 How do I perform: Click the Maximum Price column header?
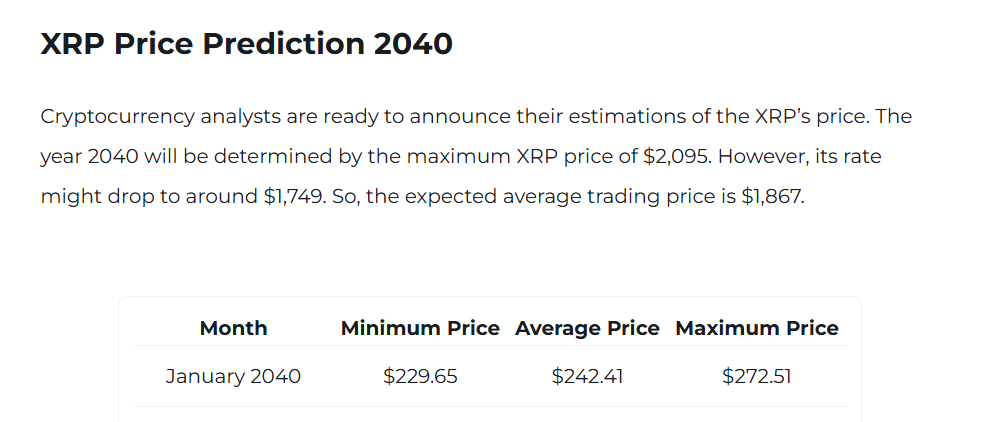pos(757,328)
